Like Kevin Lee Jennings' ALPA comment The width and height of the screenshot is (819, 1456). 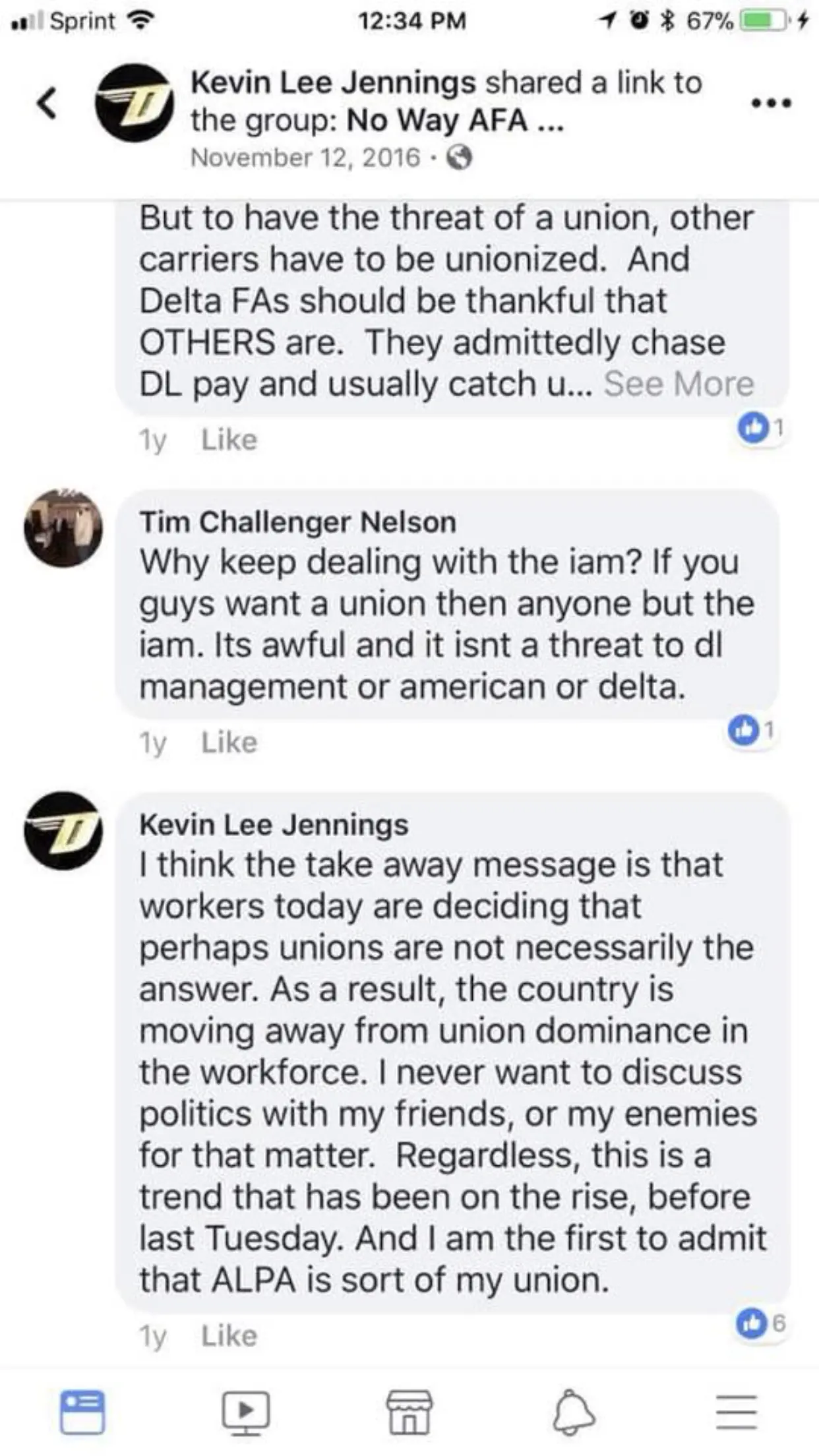(x=229, y=1336)
